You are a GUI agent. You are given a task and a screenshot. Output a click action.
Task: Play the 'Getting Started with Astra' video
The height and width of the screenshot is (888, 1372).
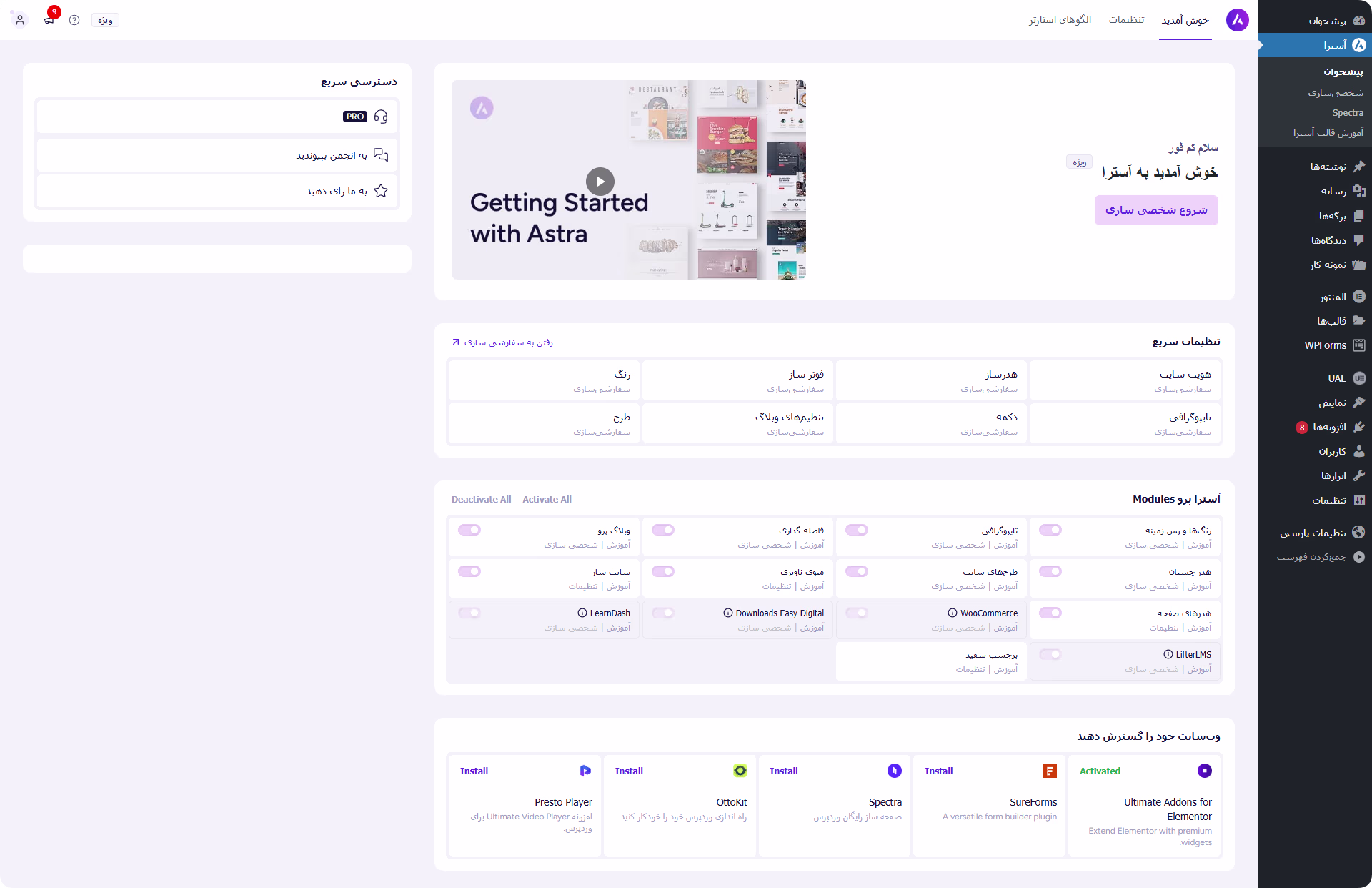600,182
